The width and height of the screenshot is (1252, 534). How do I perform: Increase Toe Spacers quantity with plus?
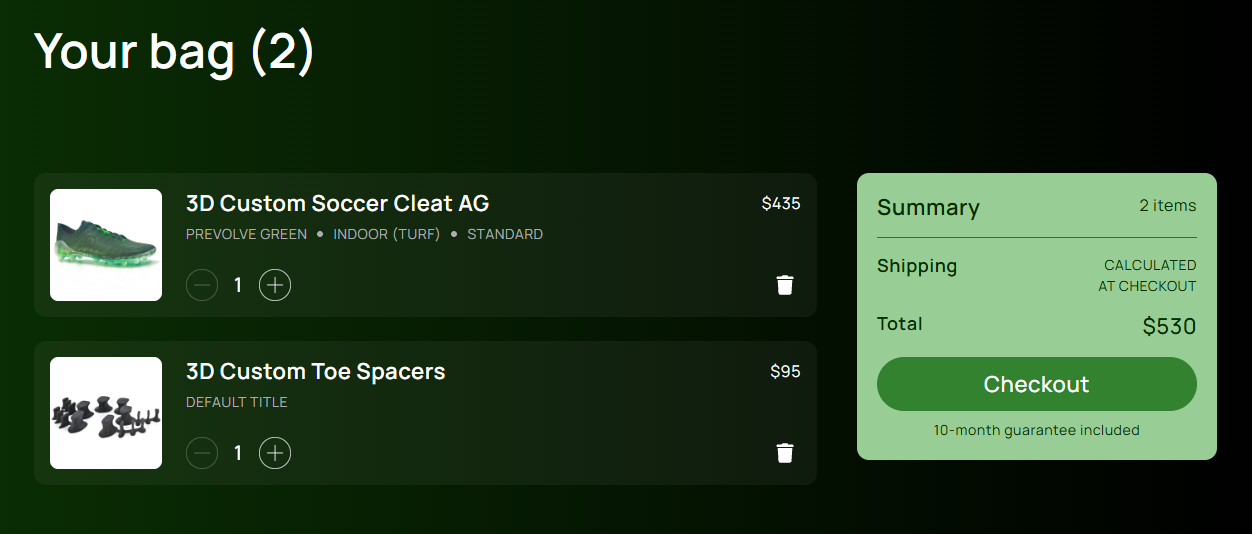tap(275, 453)
